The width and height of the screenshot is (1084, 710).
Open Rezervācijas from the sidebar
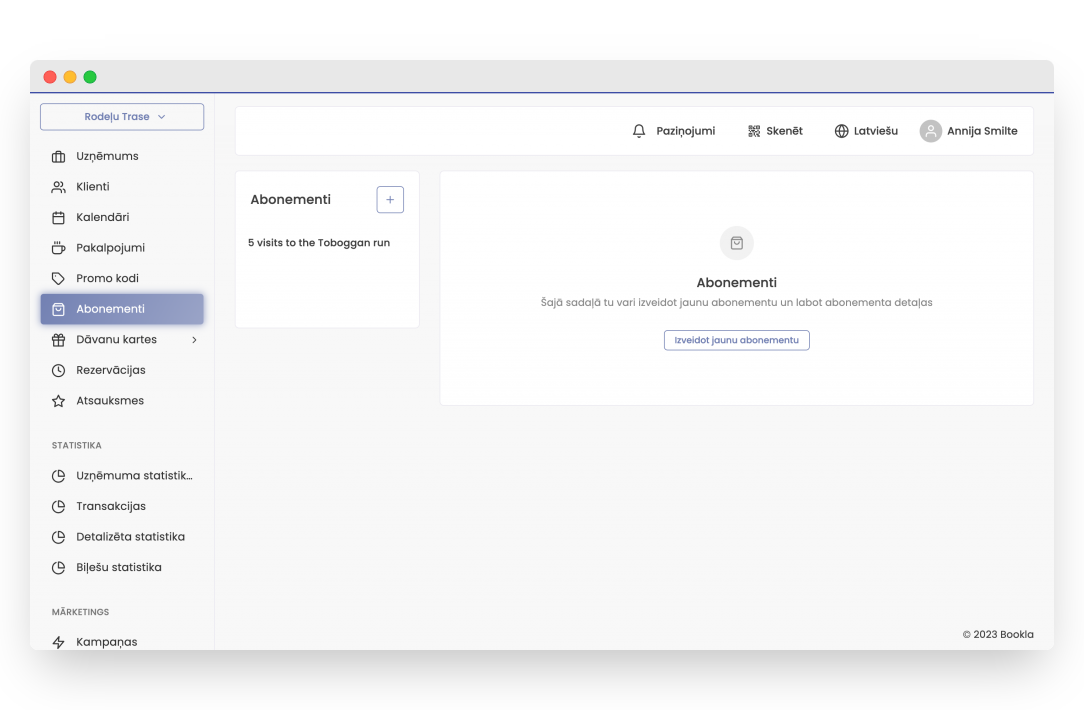point(111,370)
